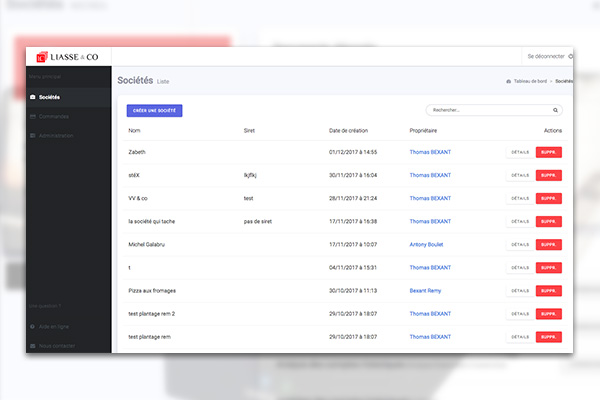Screen dimensions: 600x400
Task: Delete the company named t
Action: pos(549,268)
